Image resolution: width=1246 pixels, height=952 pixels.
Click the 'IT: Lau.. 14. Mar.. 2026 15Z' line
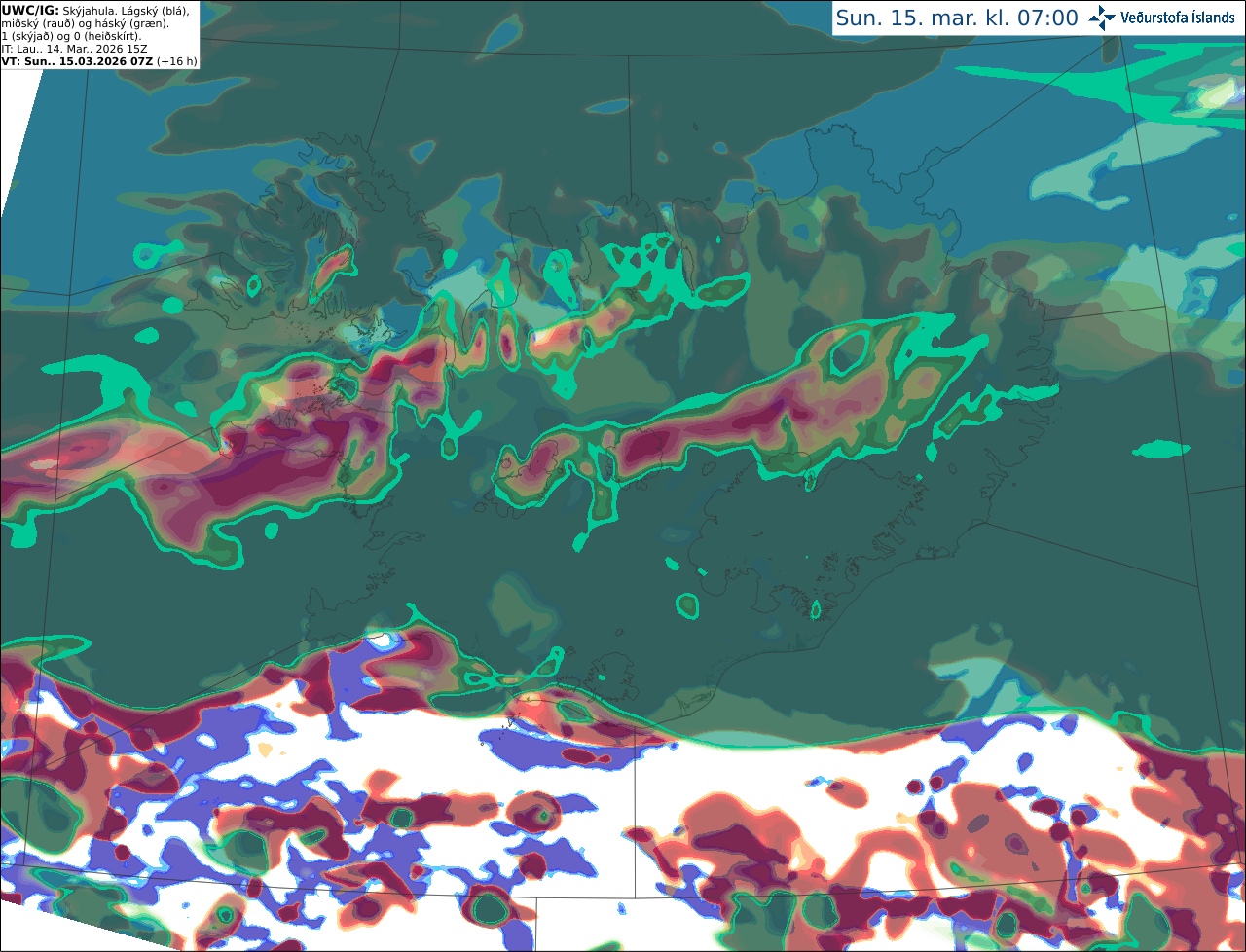click(x=74, y=49)
